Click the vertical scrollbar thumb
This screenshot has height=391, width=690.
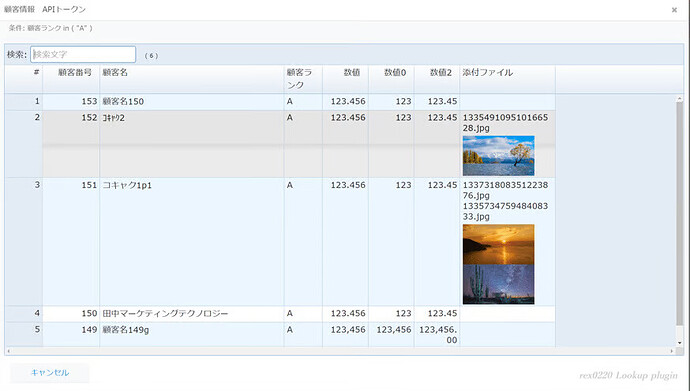pyautogui.click(x=679, y=213)
